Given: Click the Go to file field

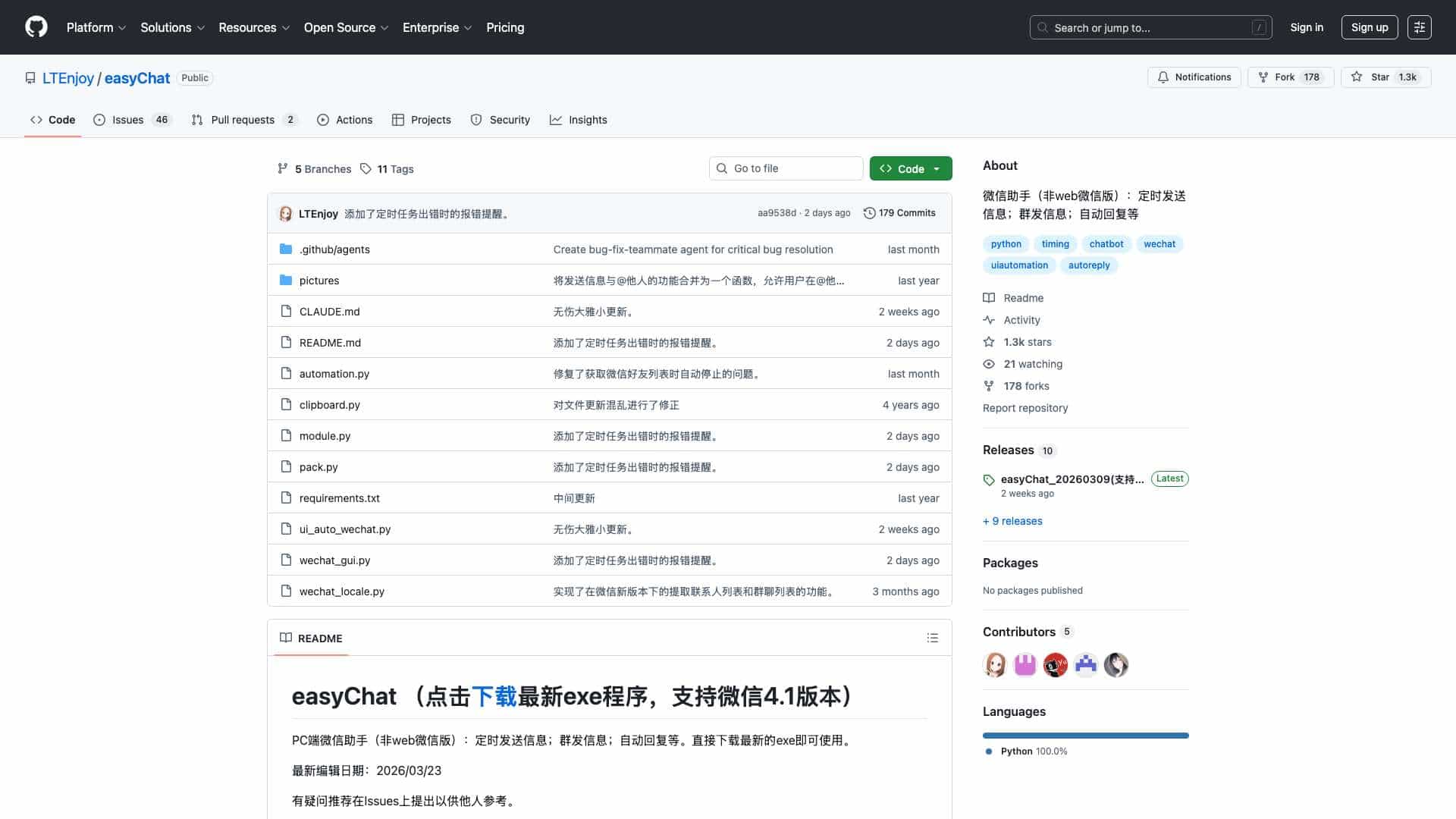Looking at the screenshot, I should [786, 168].
